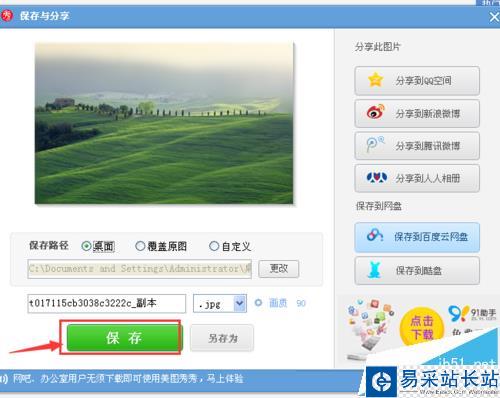This screenshot has width=500, height=398.
Task: Share image via 分享到人人相册 button
Action: (x=417, y=178)
